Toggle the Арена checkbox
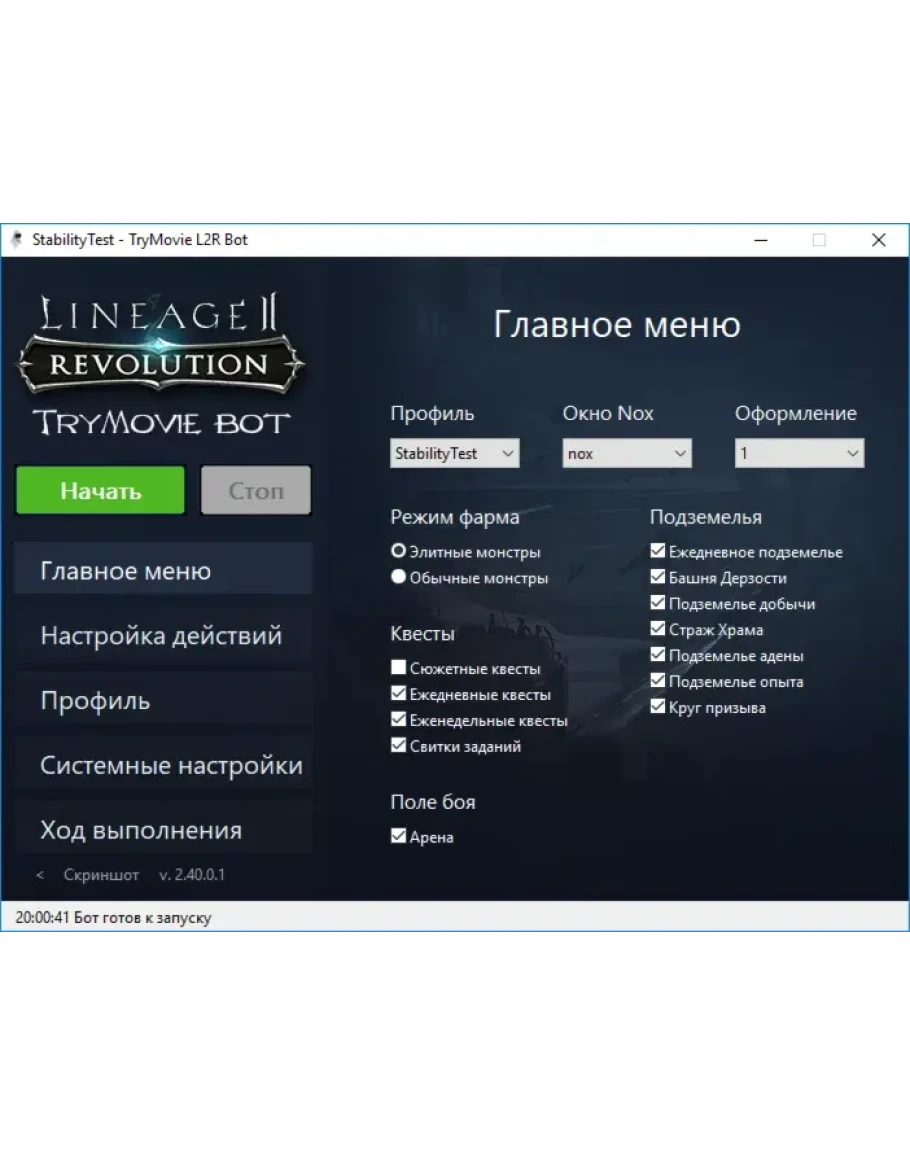The image size is (910, 1155). coord(399,837)
